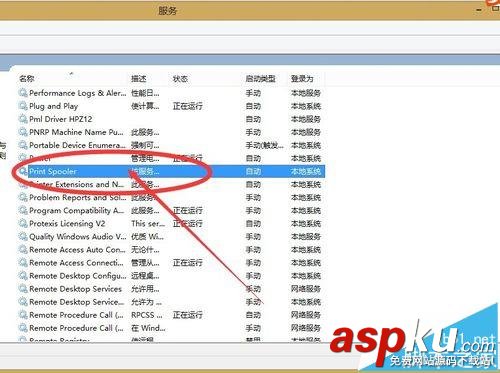Click 正在运行 status in Program Compatibility row
Screen dimensions: 500x373
188,210
